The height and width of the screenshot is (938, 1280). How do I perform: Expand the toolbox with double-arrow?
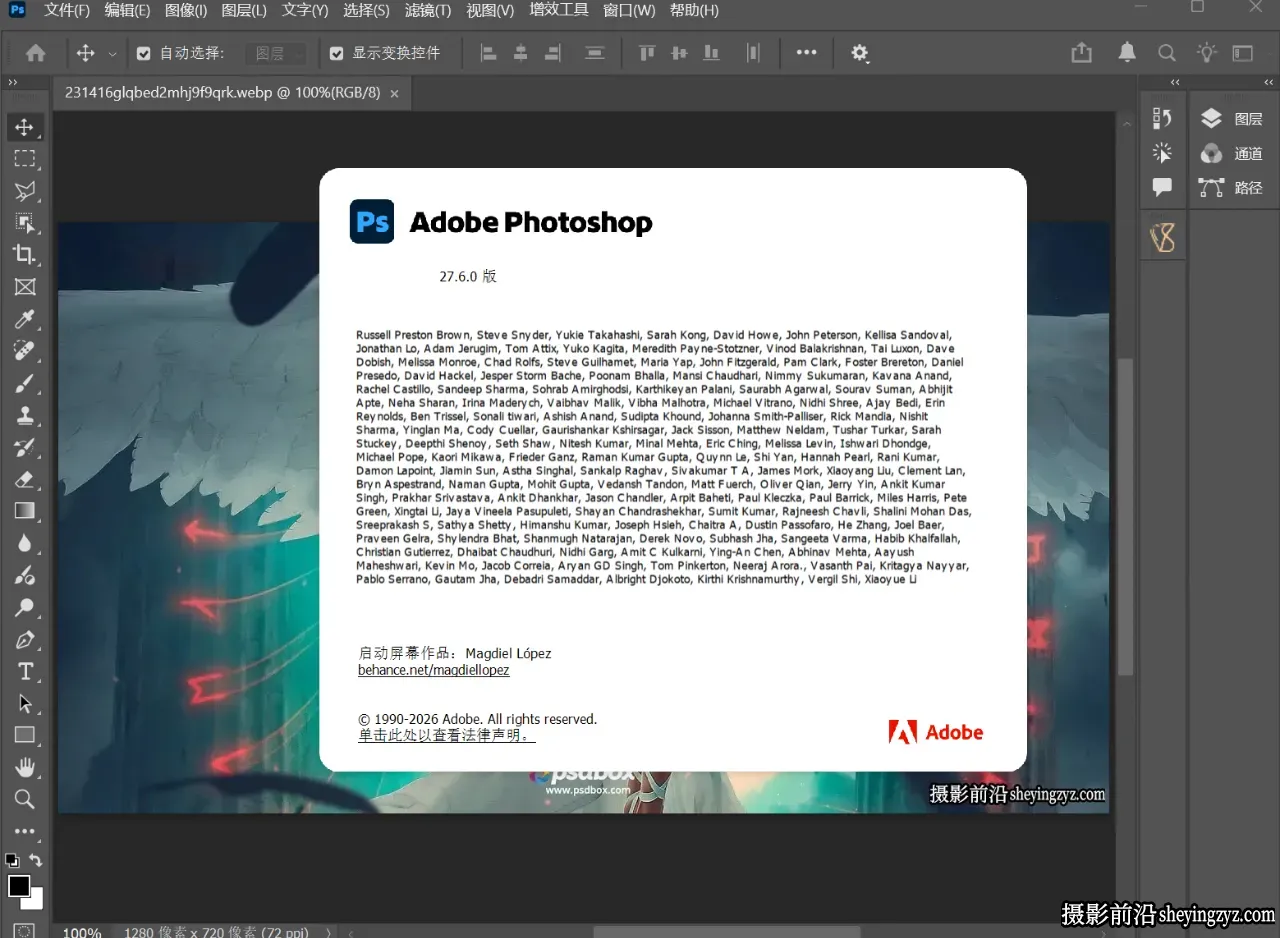(13, 82)
